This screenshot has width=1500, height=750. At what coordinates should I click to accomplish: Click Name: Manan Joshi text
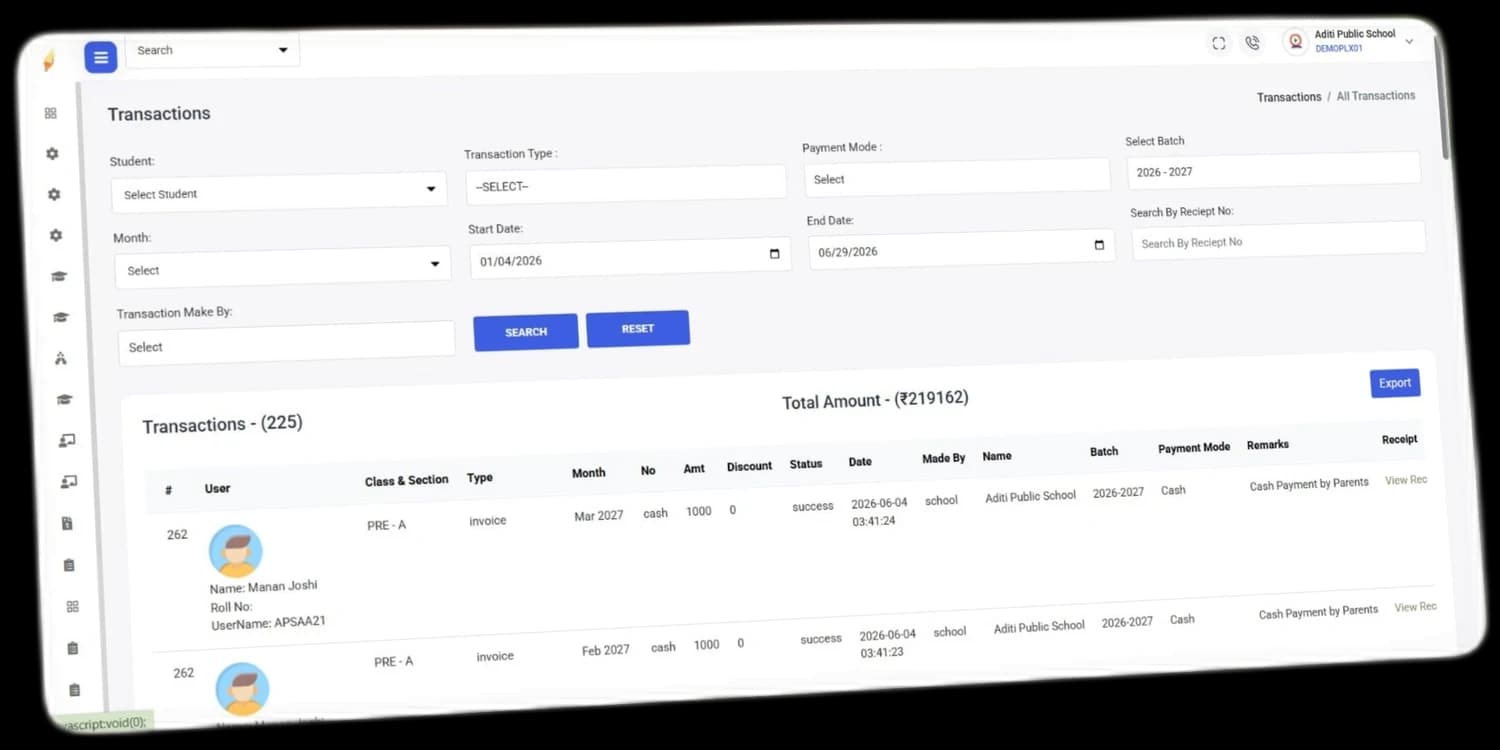[264, 587]
